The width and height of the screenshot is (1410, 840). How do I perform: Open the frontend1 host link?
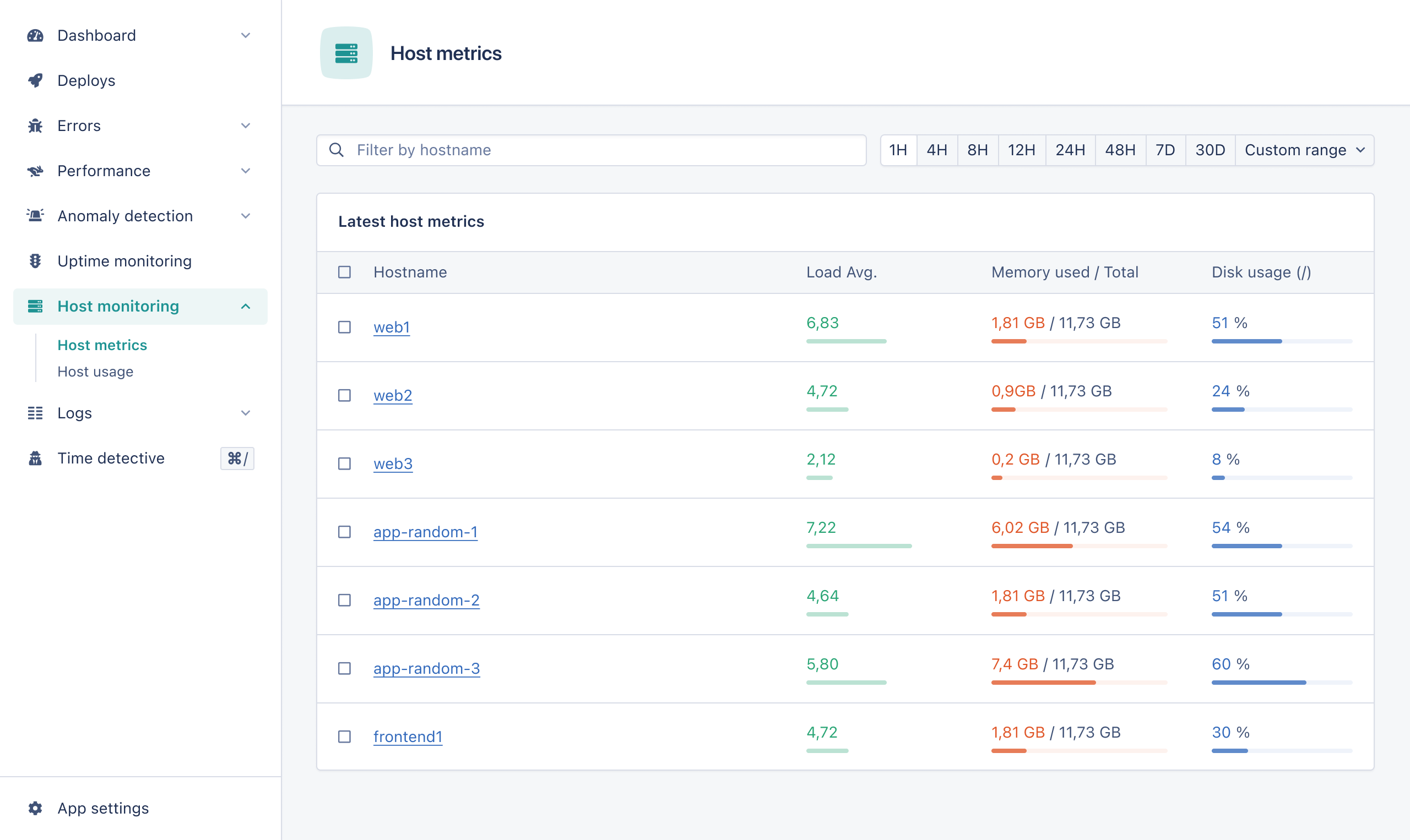(407, 737)
